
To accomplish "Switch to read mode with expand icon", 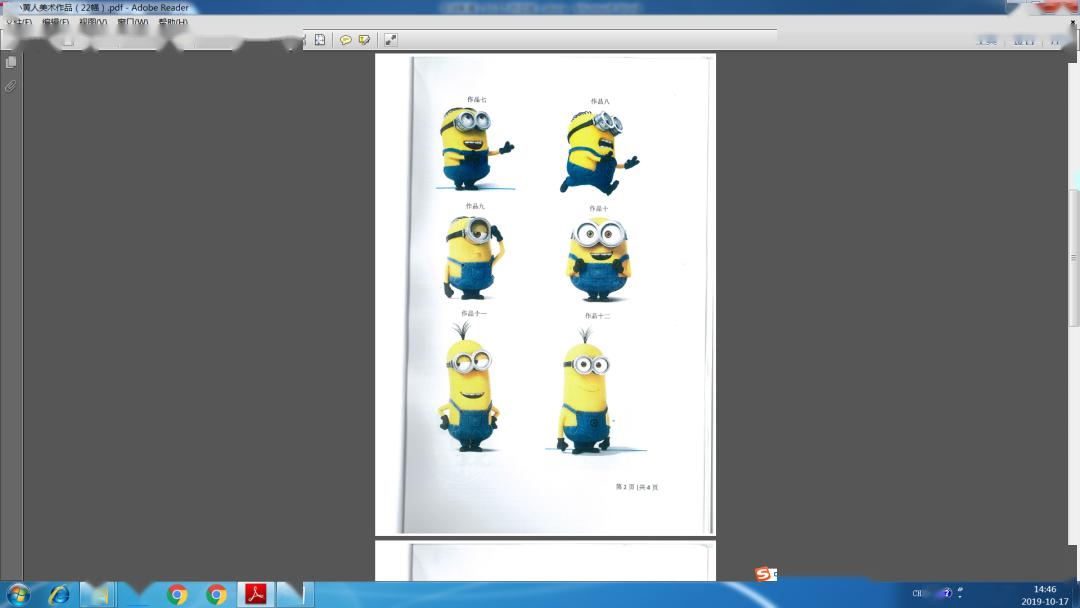I will (391, 40).
